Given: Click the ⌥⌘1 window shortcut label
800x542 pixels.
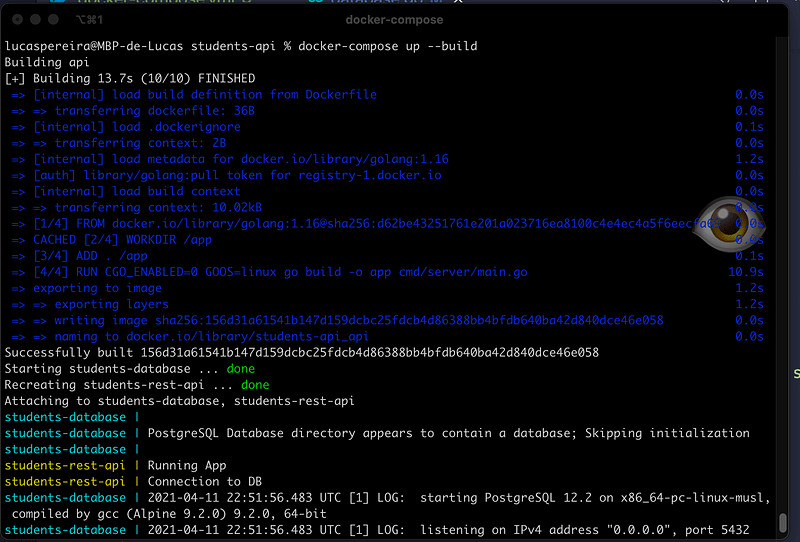Looking at the screenshot, I should coord(89,20).
